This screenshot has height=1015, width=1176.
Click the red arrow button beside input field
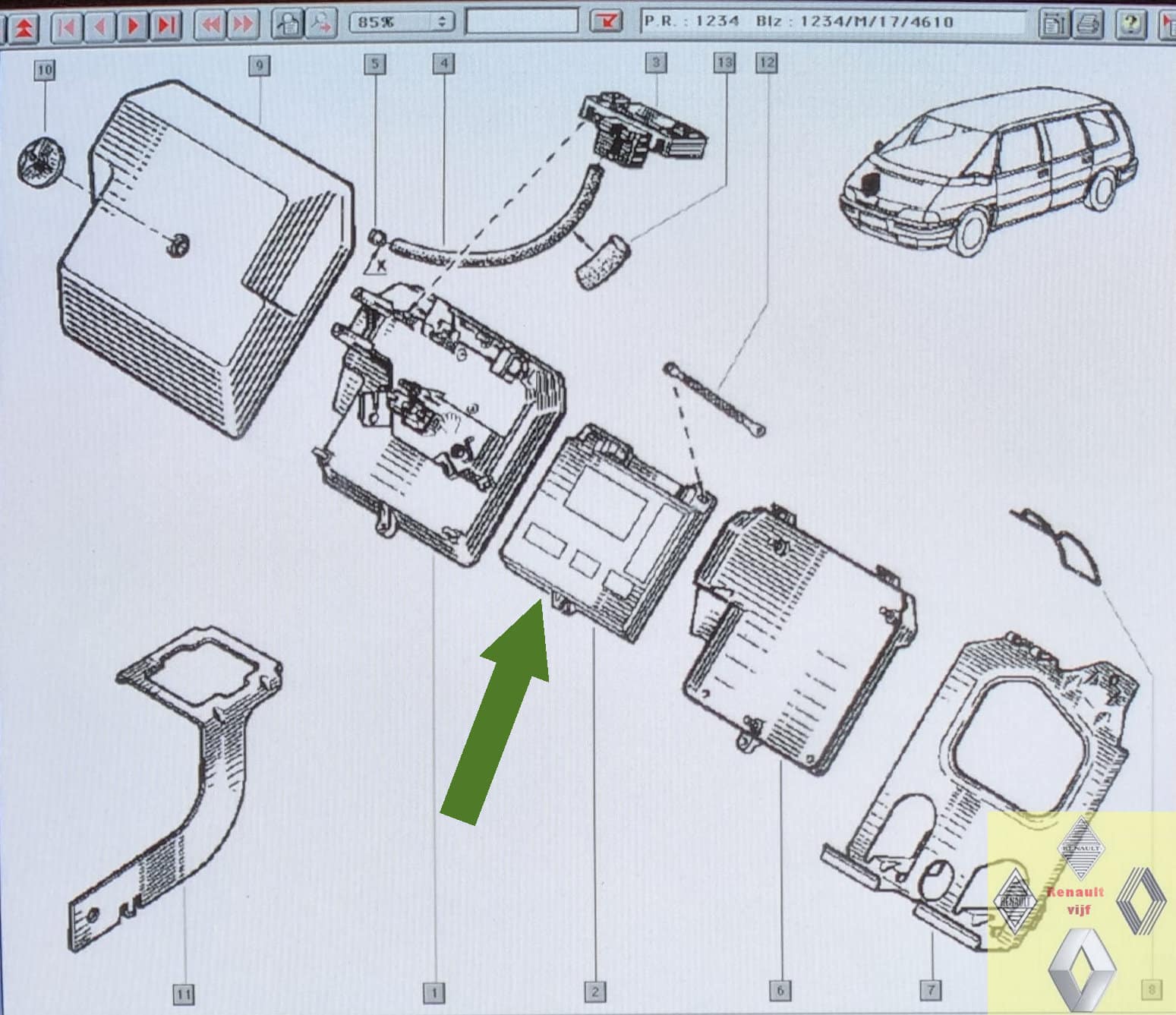606,21
